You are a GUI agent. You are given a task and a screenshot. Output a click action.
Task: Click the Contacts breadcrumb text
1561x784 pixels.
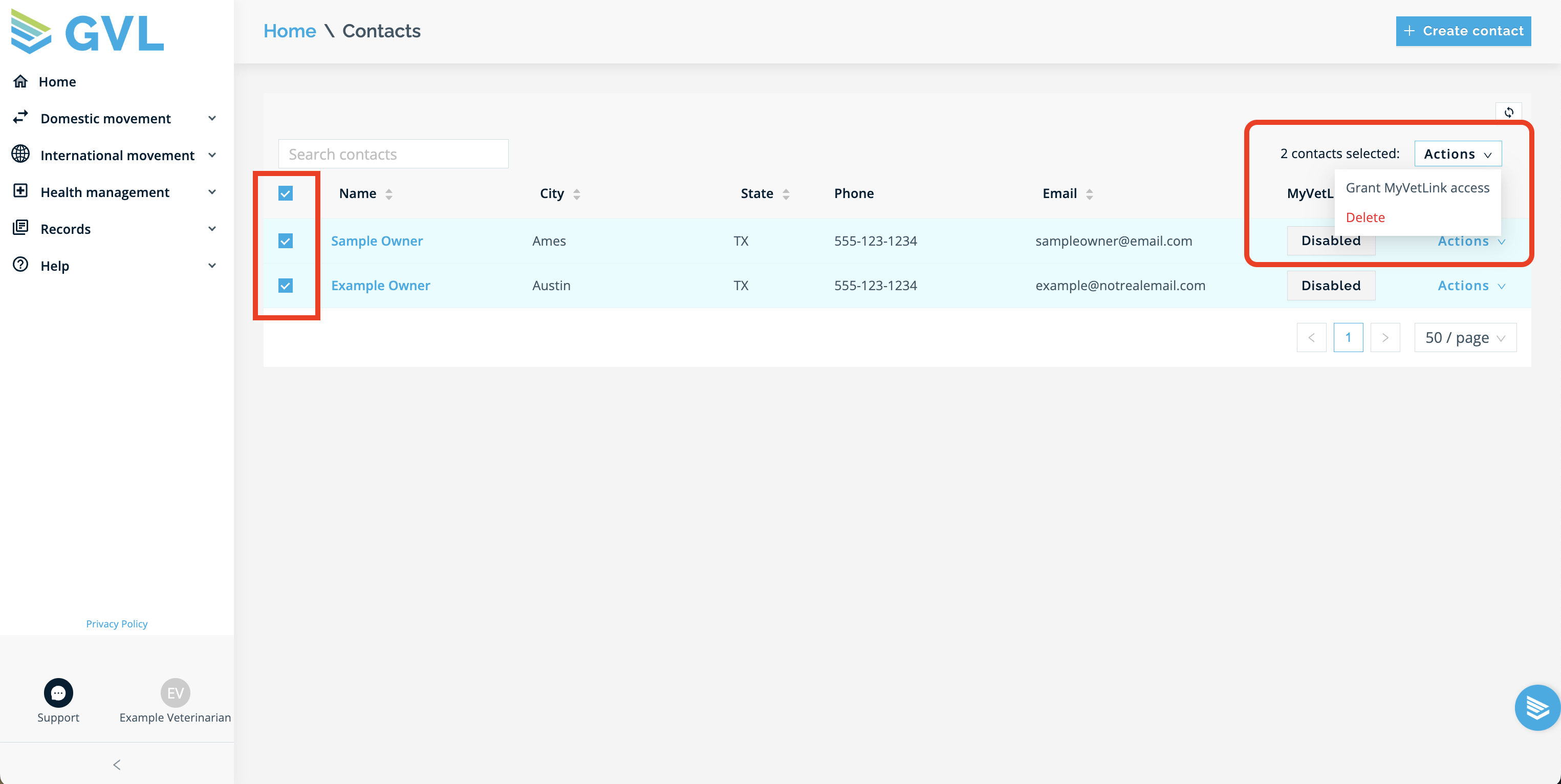[381, 31]
